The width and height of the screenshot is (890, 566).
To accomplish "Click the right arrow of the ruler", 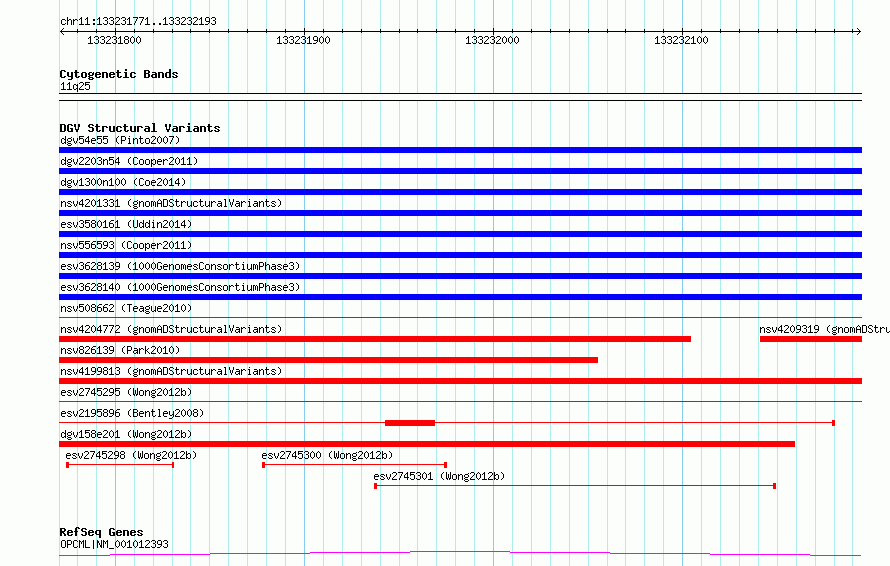I will click(x=858, y=31).
